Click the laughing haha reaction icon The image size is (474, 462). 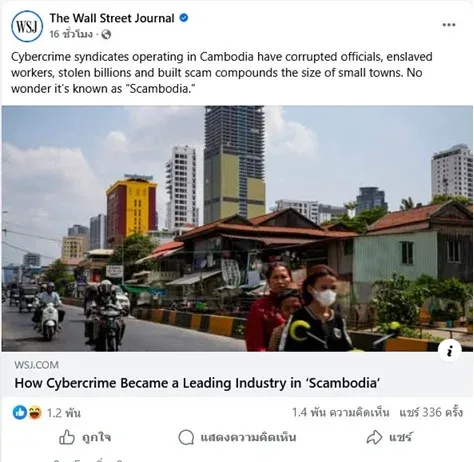pyautogui.click(x=34, y=413)
